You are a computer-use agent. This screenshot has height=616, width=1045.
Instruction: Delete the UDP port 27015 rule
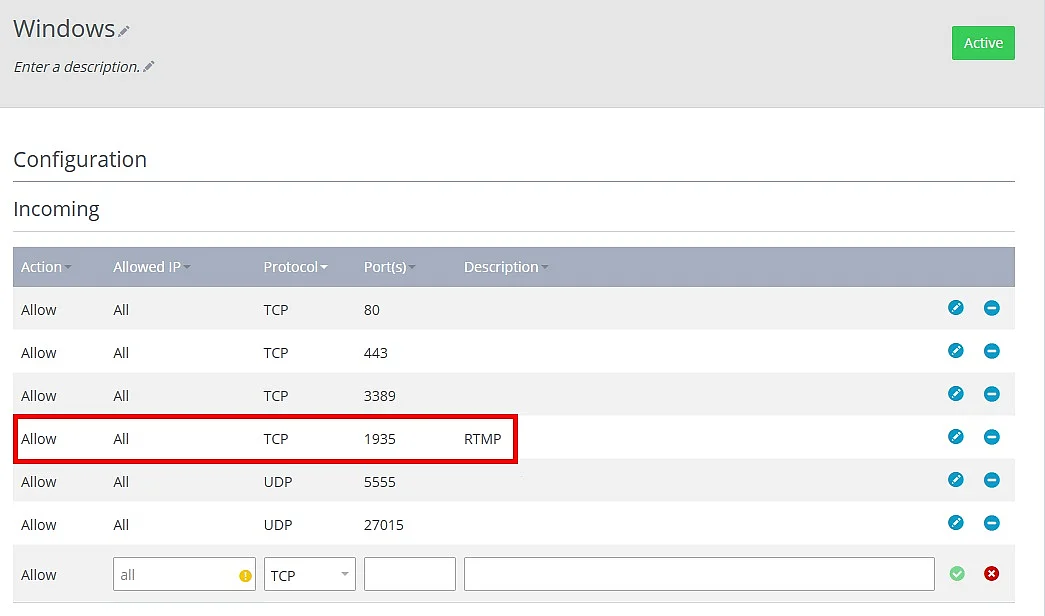click(x=992, y=523)
